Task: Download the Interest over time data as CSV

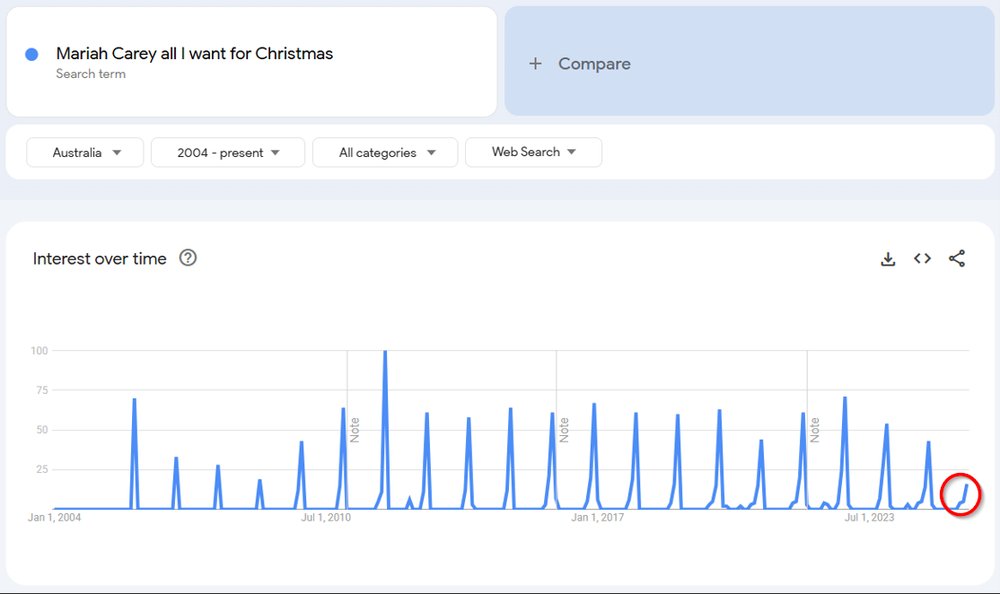Action: pyautogui.click(x=888, y=258)
